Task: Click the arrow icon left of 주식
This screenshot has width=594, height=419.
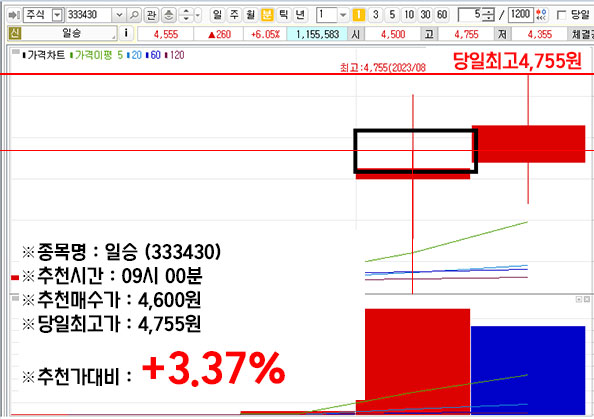Action: 14,15
